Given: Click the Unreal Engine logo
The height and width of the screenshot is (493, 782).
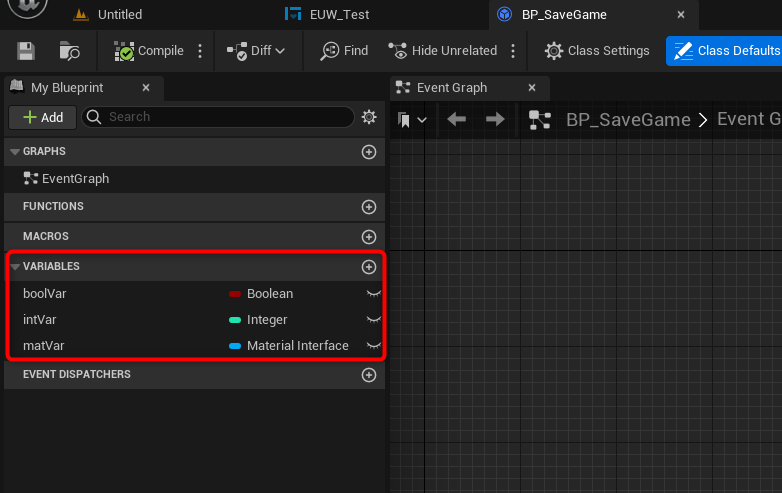Looking at the screenshot, I should tap(27, 7).
